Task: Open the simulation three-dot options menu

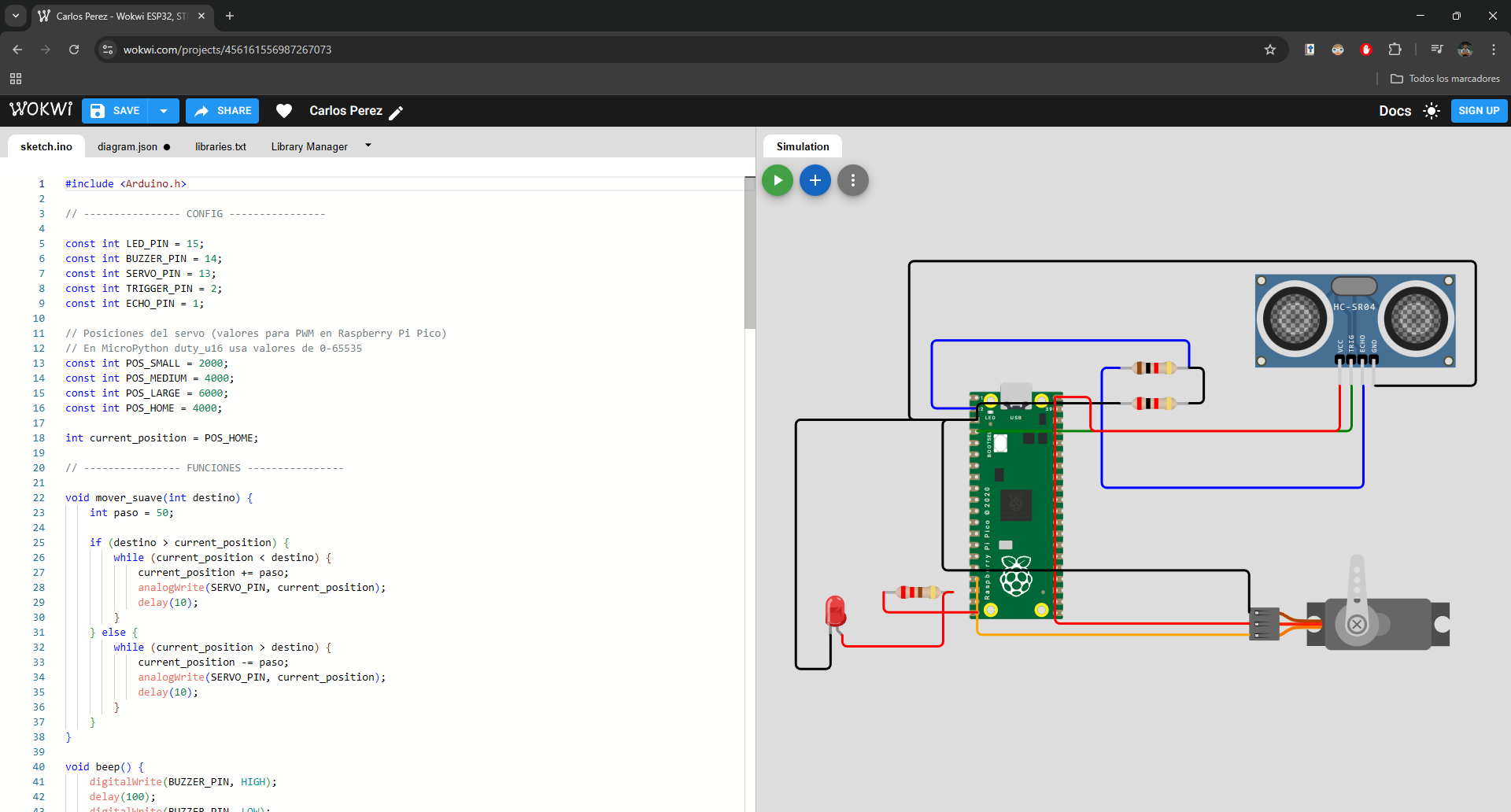Action: click(x=852, y=180)
